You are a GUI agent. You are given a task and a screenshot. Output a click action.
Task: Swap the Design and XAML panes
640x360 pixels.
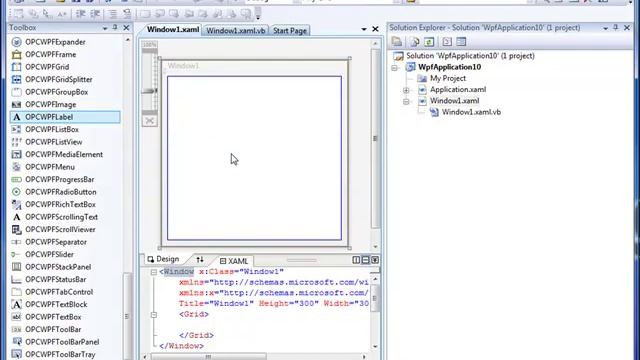click(200, 260)
